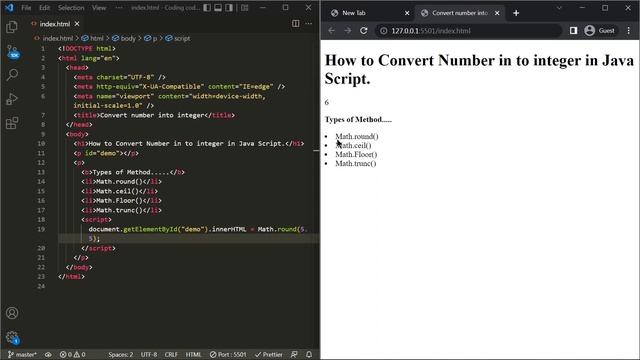Open the browser tab search chevron
Viewport: 640px width, 360px height.
click(x=559, y=8)
